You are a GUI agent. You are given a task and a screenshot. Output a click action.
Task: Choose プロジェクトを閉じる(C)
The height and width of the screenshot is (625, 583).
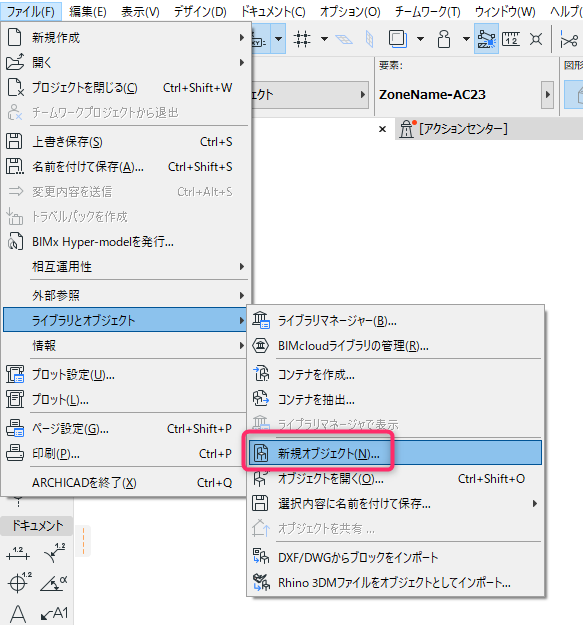(x=126, y=88)
